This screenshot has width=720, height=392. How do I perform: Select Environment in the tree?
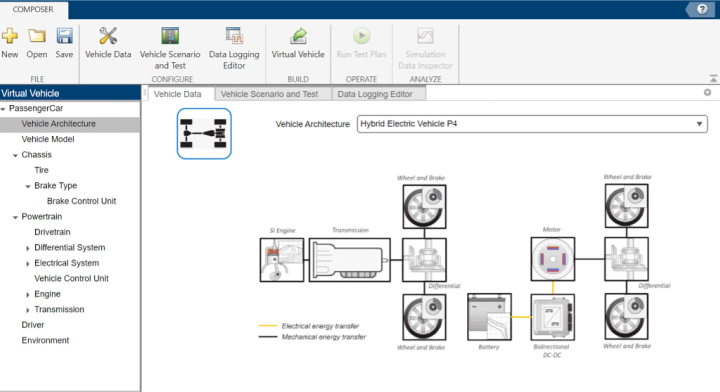pos(45,340)
